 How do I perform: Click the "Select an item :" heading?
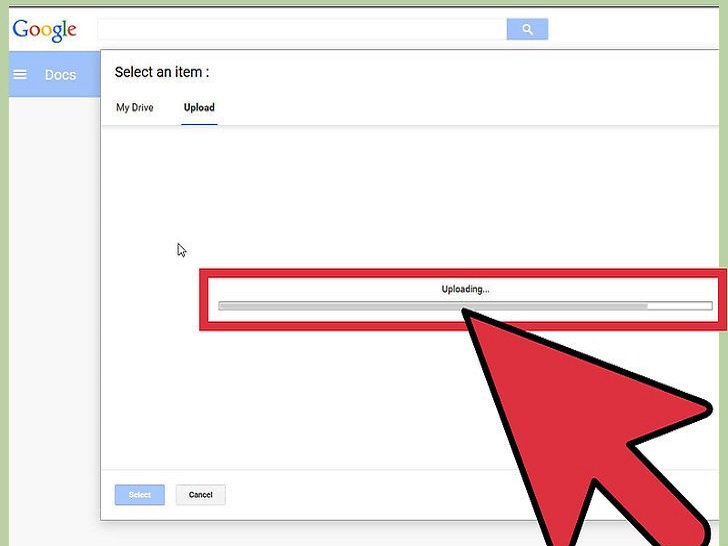pos(162,72)
